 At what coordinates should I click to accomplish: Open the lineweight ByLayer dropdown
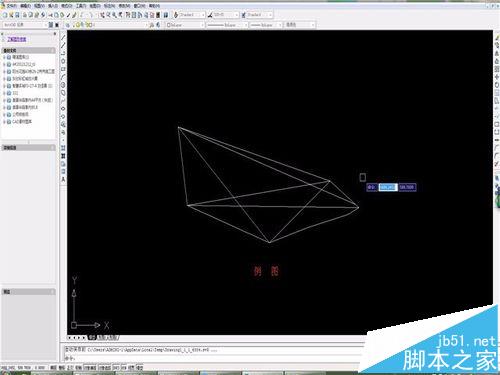(266, 25)
